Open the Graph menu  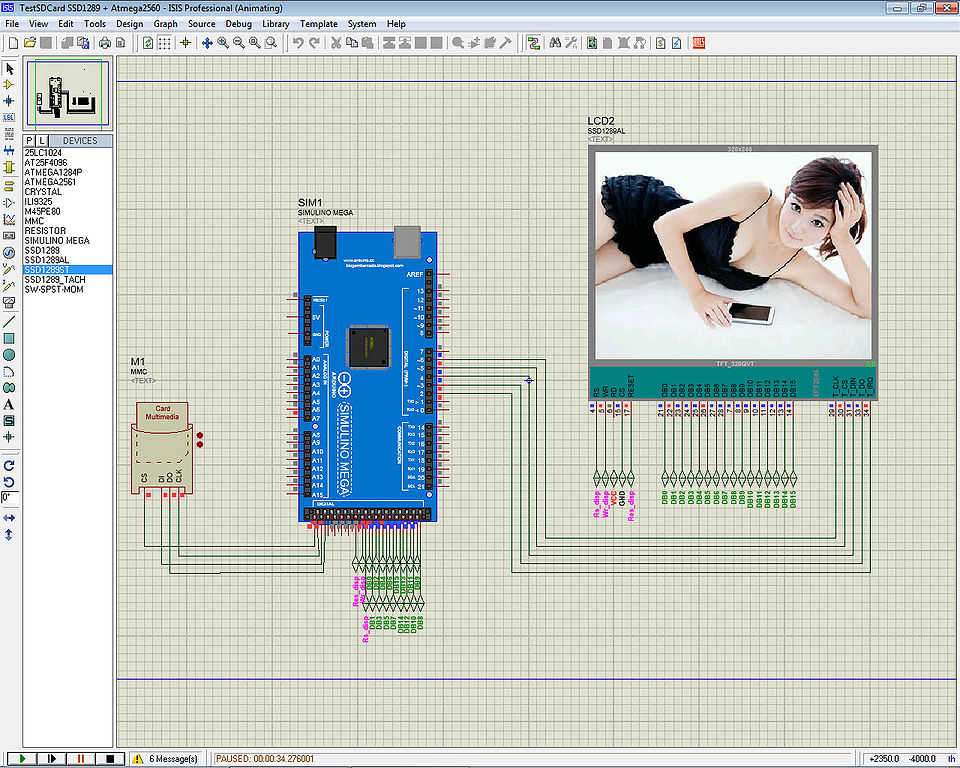click(165, 24)
